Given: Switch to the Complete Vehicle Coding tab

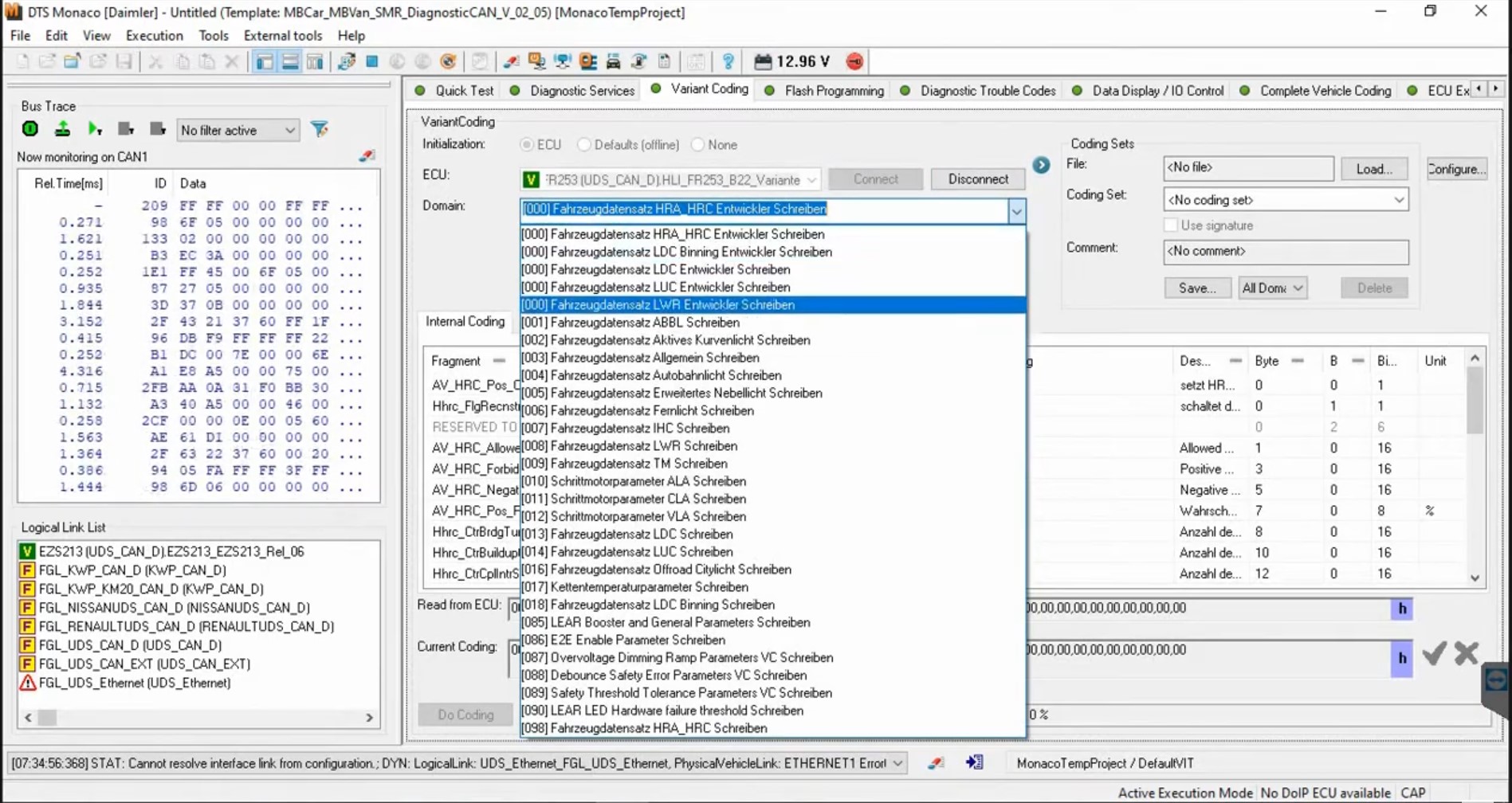Looking at the screenshot, I should coord(1316,90).
